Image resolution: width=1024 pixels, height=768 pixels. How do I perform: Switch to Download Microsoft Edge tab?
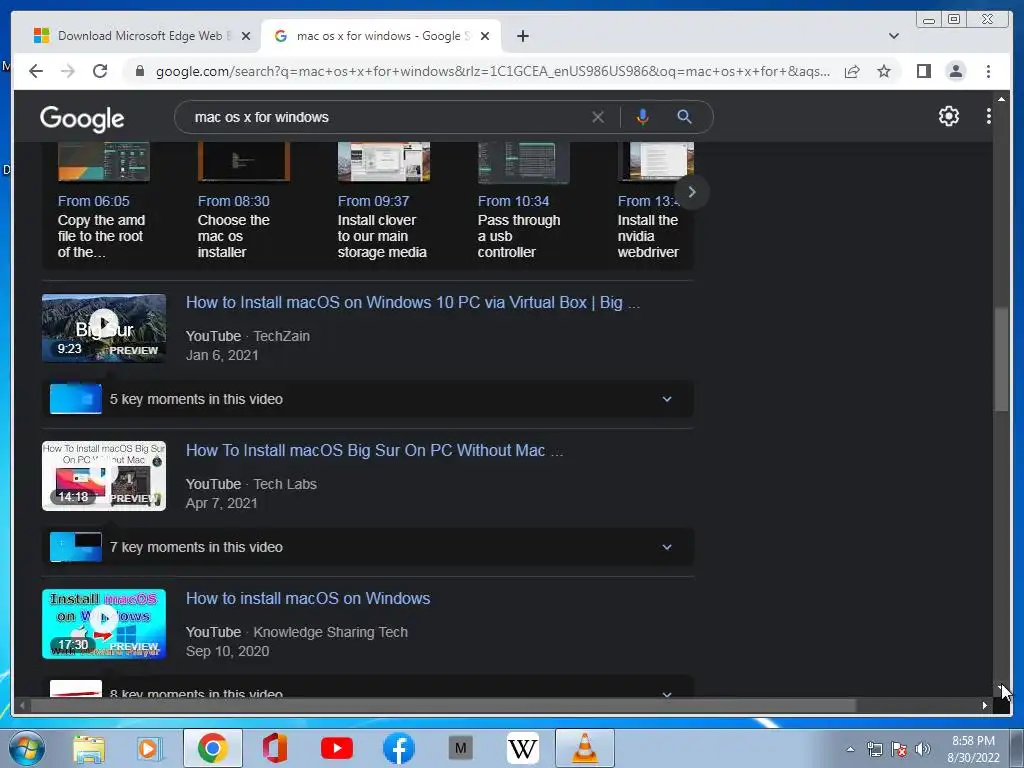pyautogui.click(x=142, y=36)
